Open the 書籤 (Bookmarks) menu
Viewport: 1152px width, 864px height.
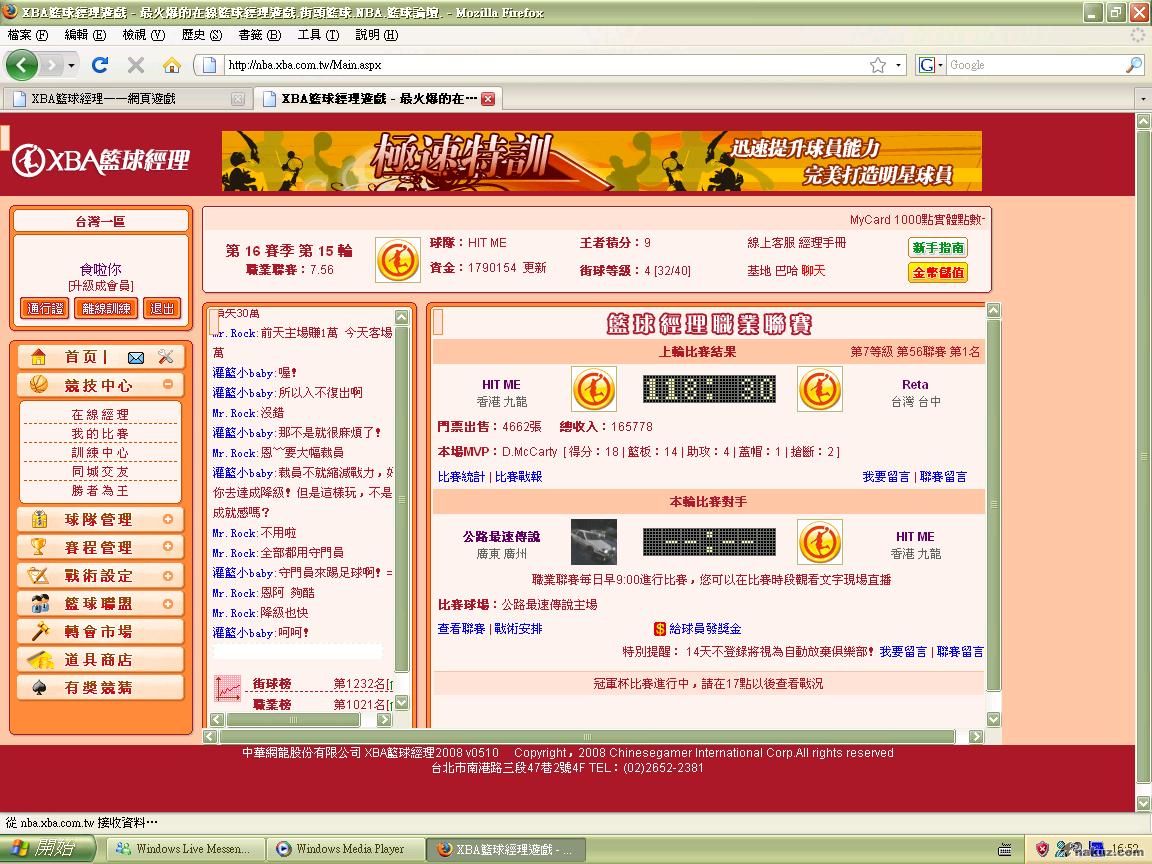pos(256,35)
